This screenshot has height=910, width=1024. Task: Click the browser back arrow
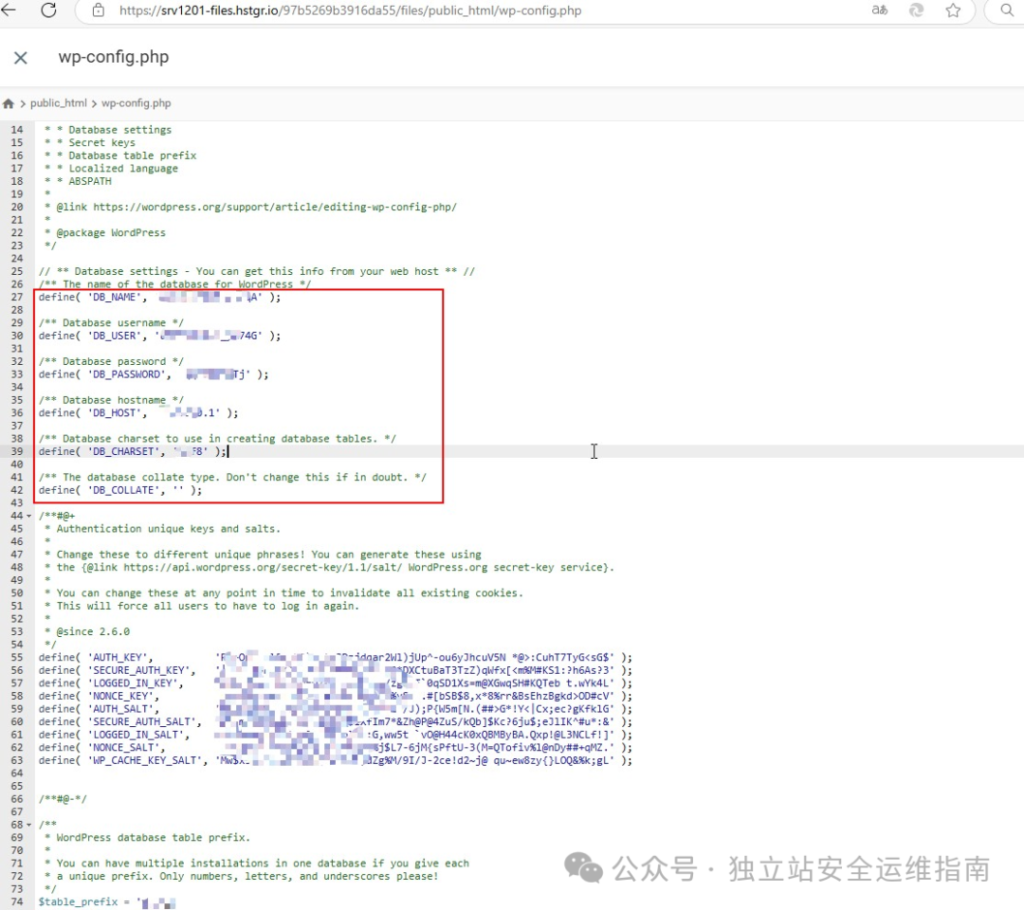[x=8, y=10]
